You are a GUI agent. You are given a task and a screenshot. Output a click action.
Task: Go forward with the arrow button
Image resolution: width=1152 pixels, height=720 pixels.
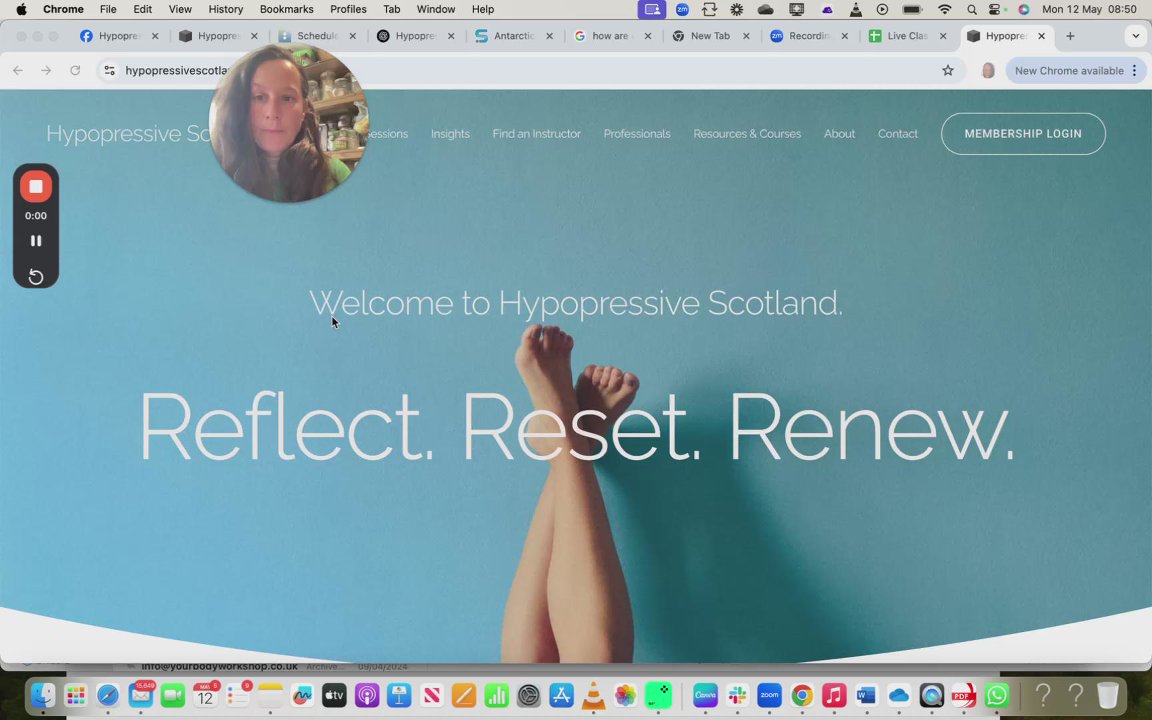[46, 71]
